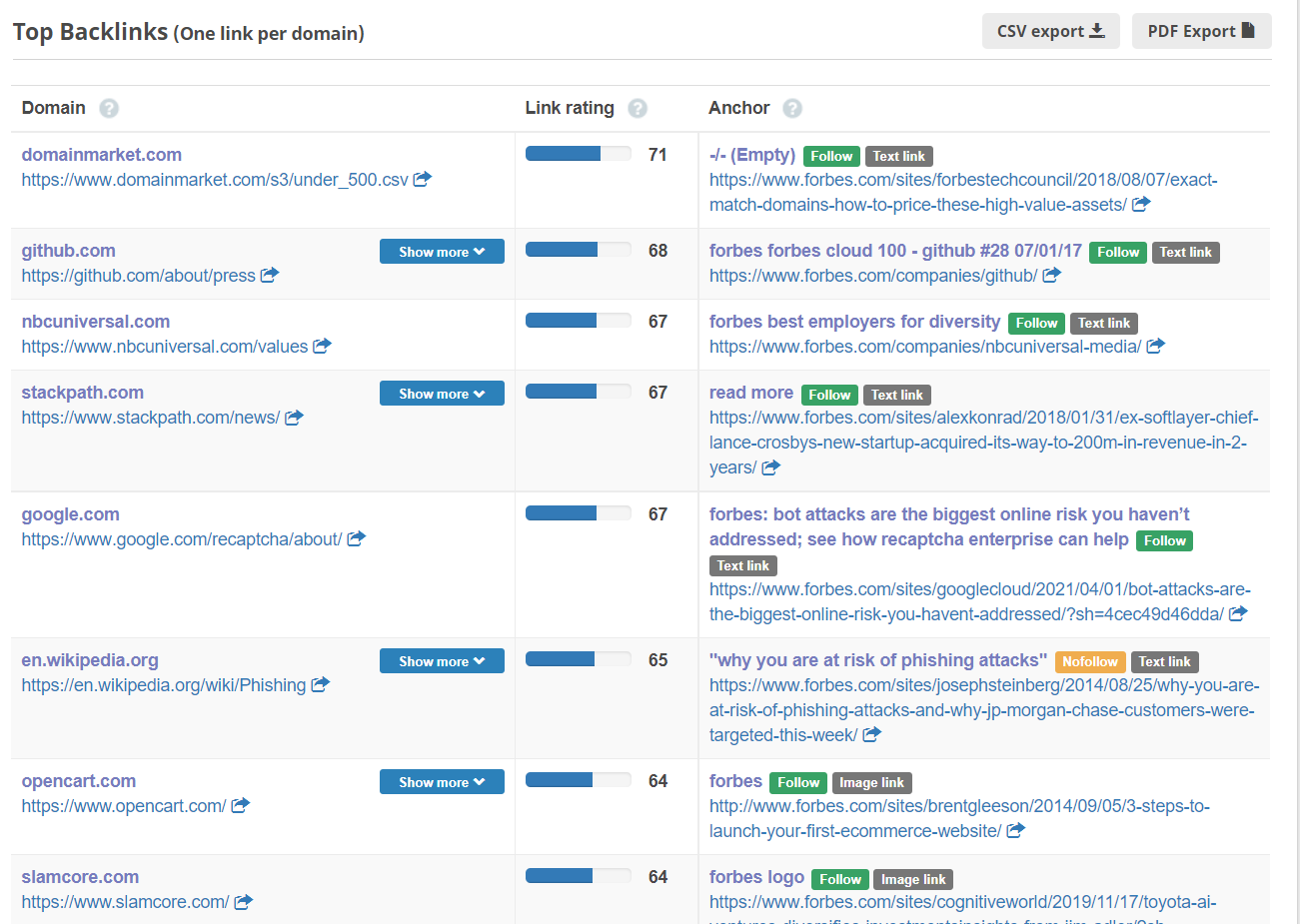Screen dimensions: 1300x924
Task: Click the 'forbes best employers for diversity' anchor
Action: point(854,322)
